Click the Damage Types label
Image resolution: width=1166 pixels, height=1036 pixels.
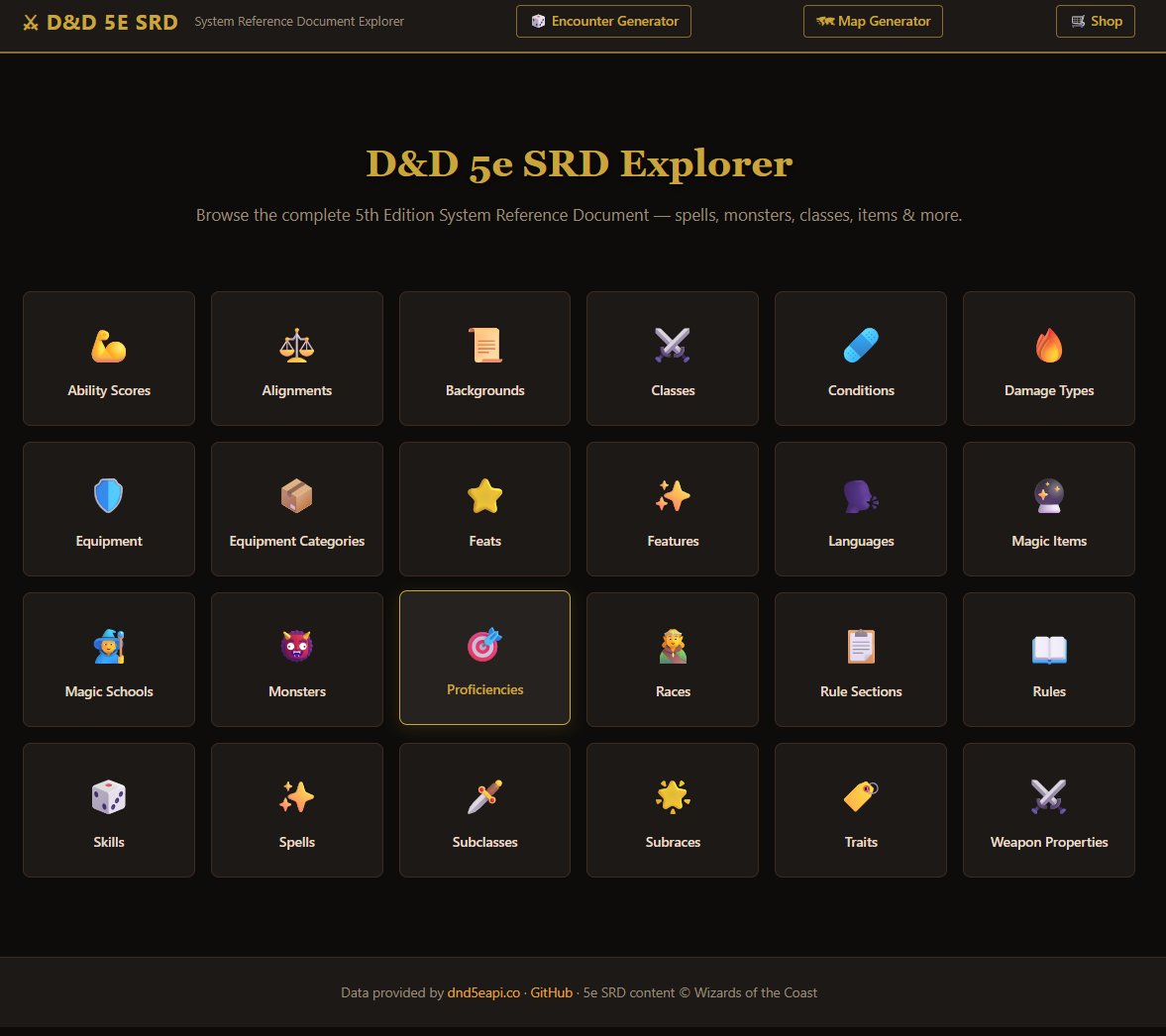click(1048, 390)
